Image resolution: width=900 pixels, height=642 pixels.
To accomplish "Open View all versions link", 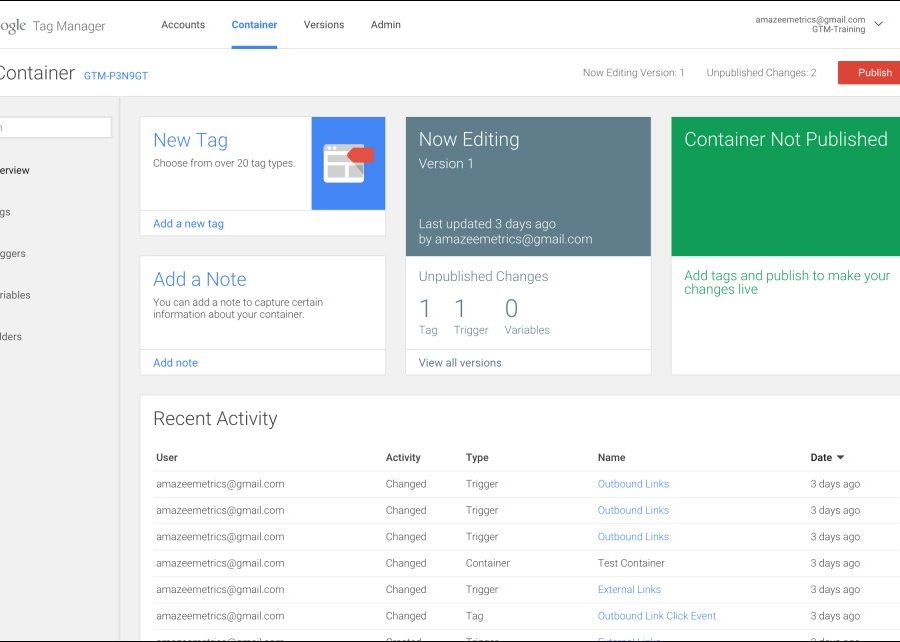I will [x=460, y=363].
